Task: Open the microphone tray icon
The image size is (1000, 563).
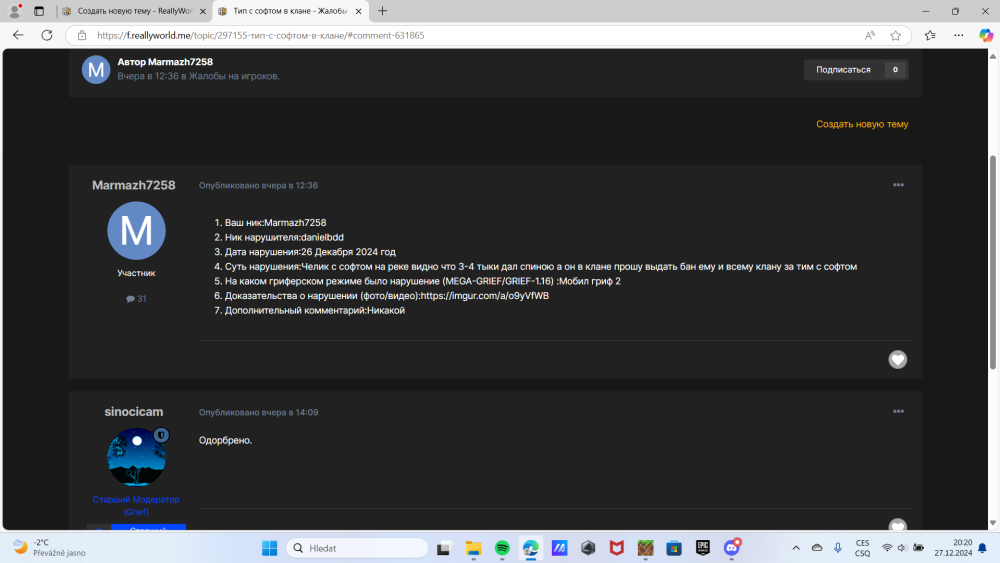Action: (838, 548)
